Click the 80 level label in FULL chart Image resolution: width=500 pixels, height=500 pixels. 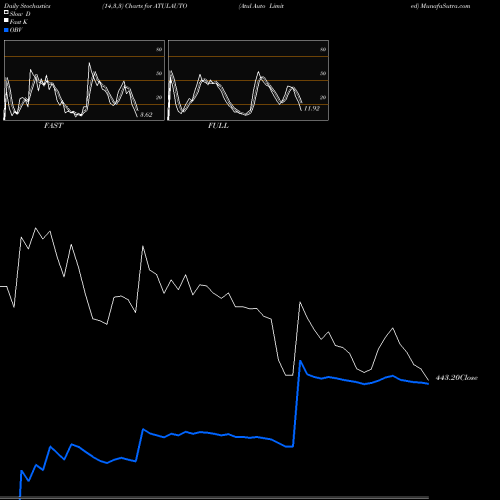coord(323,49)
